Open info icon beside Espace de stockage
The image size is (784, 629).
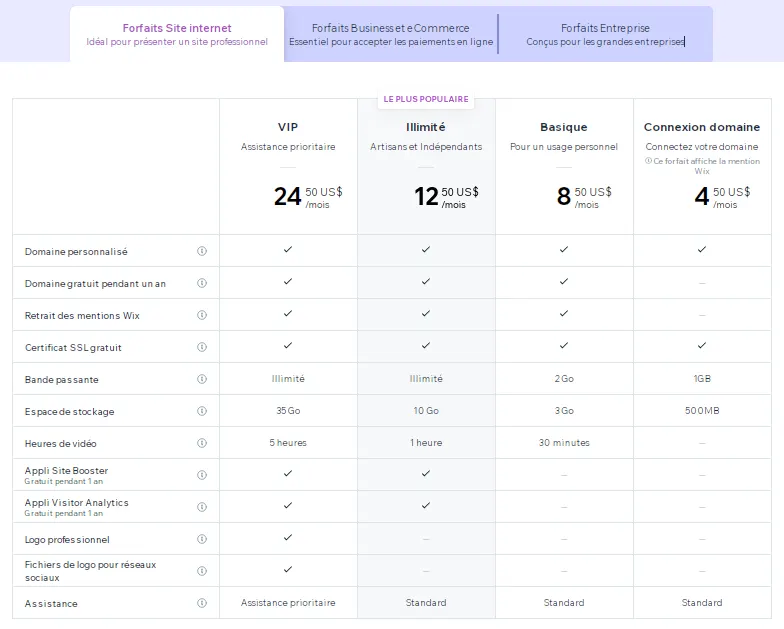coord(202,411)
